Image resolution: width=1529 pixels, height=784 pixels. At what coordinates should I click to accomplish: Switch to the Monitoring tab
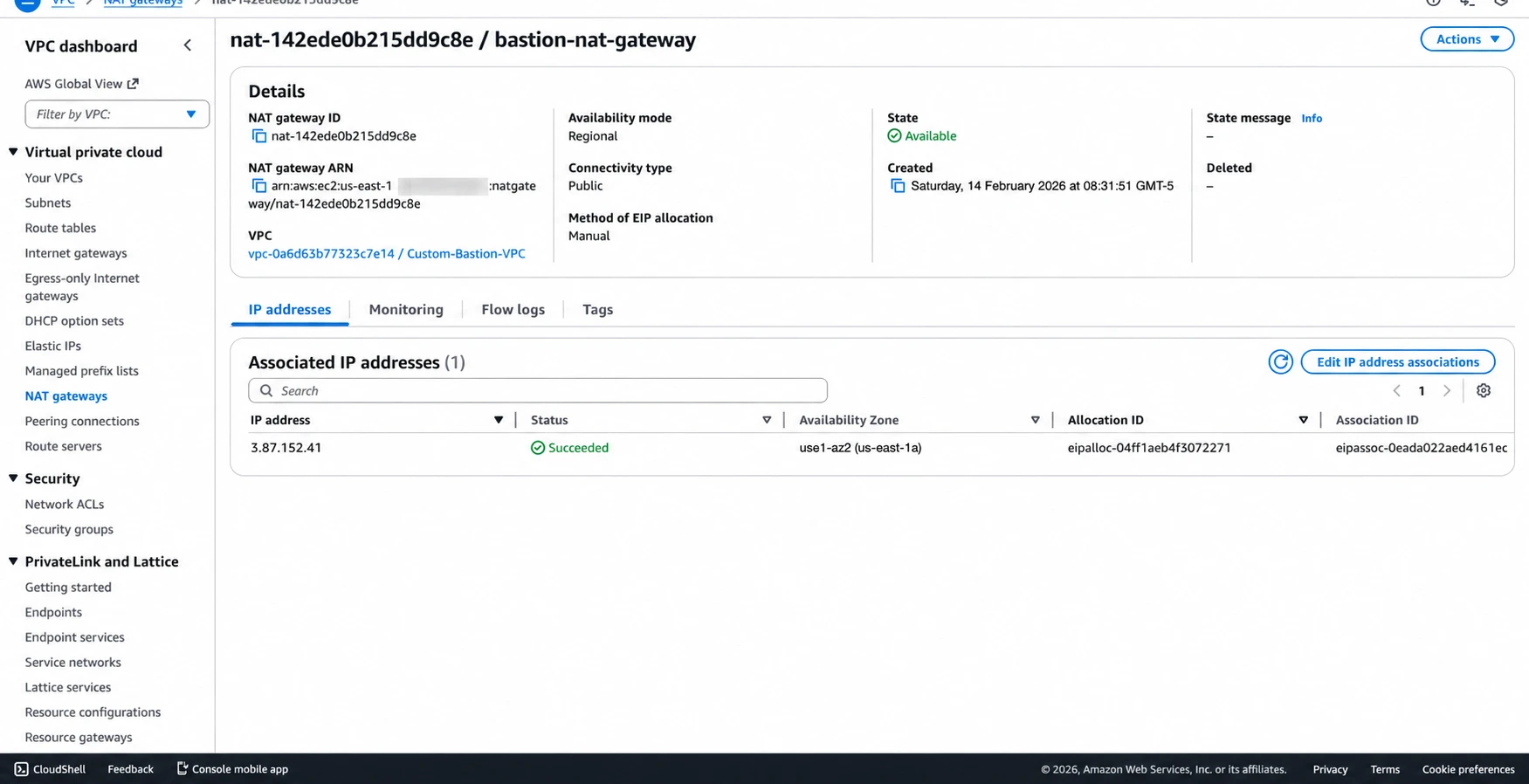406,310
